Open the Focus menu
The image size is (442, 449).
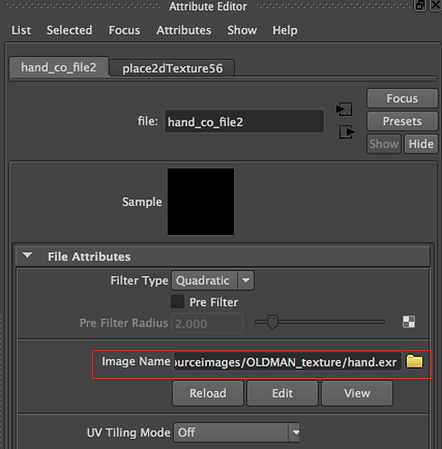click(124, 30)
